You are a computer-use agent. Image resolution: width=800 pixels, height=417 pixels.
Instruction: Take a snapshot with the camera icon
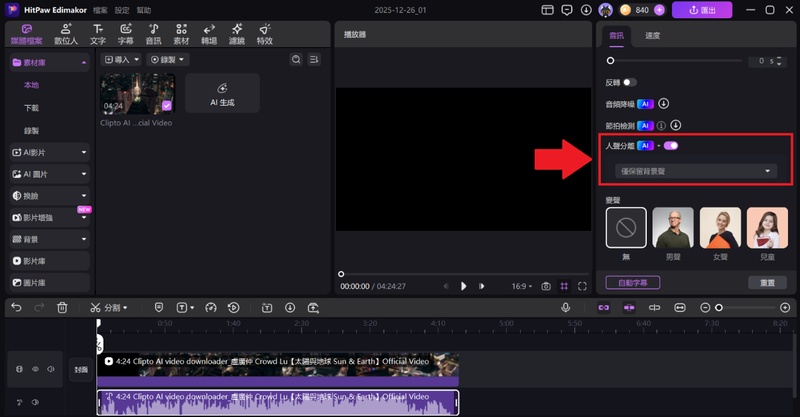click(x=546, y=286)
